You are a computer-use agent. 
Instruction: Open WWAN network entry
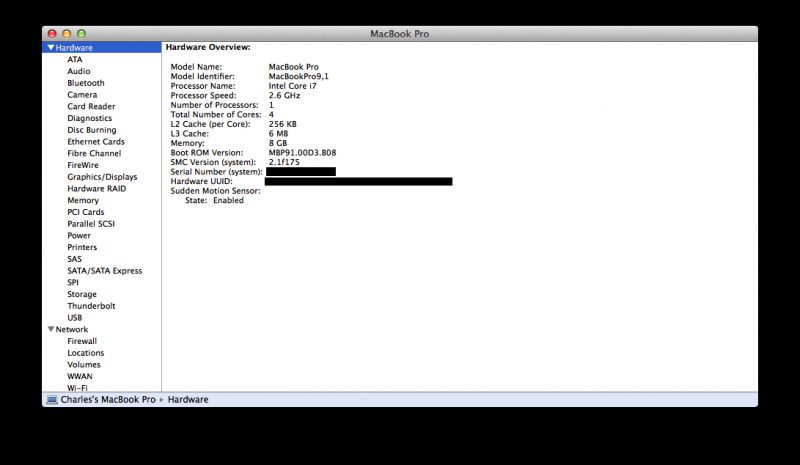(x=80, y=376)
